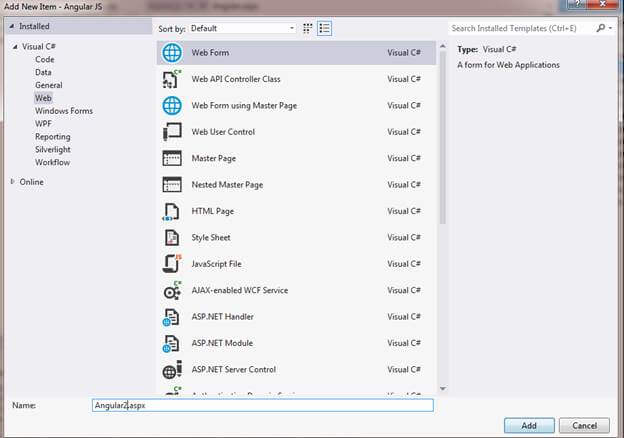Click the Nested Master Page icon

[172, 185]
